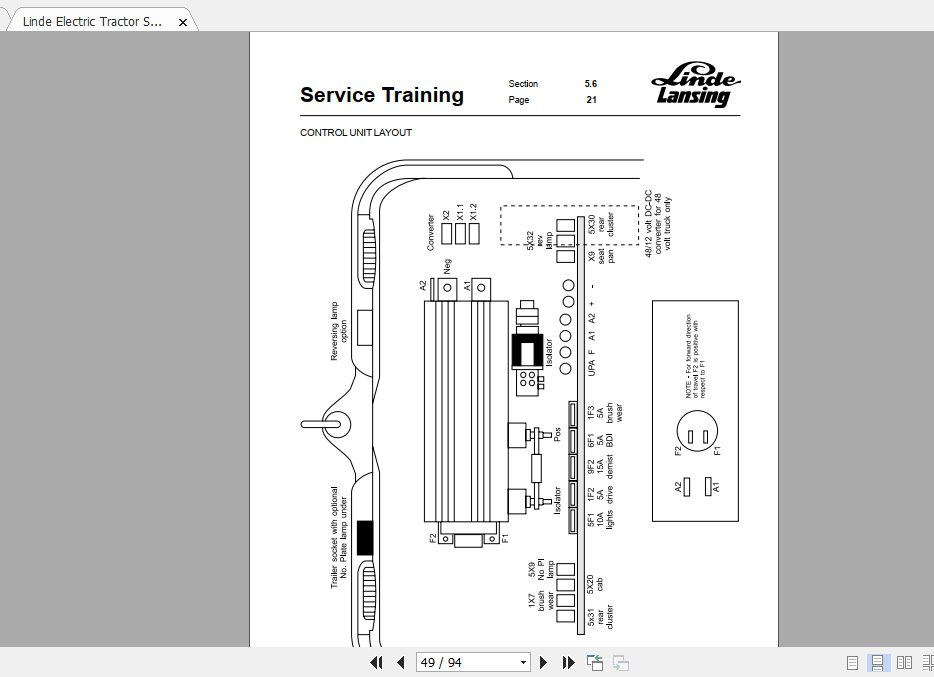Click the Reversing lamp option label
This screenshot has width=934, height=677.
click(x=338, y=331)
